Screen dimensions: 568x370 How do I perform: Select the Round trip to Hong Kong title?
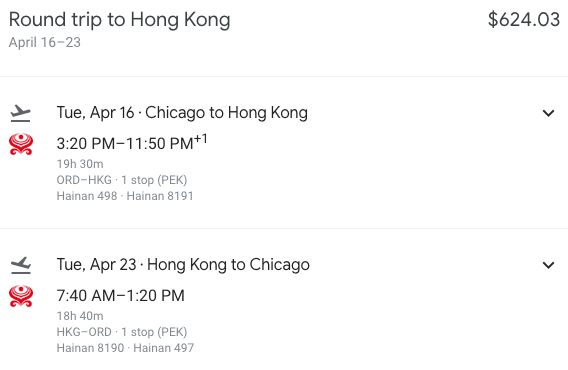click(120, 20)
